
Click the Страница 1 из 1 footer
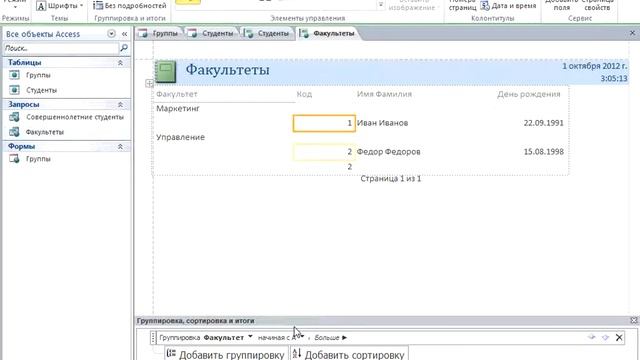point(391,179)
